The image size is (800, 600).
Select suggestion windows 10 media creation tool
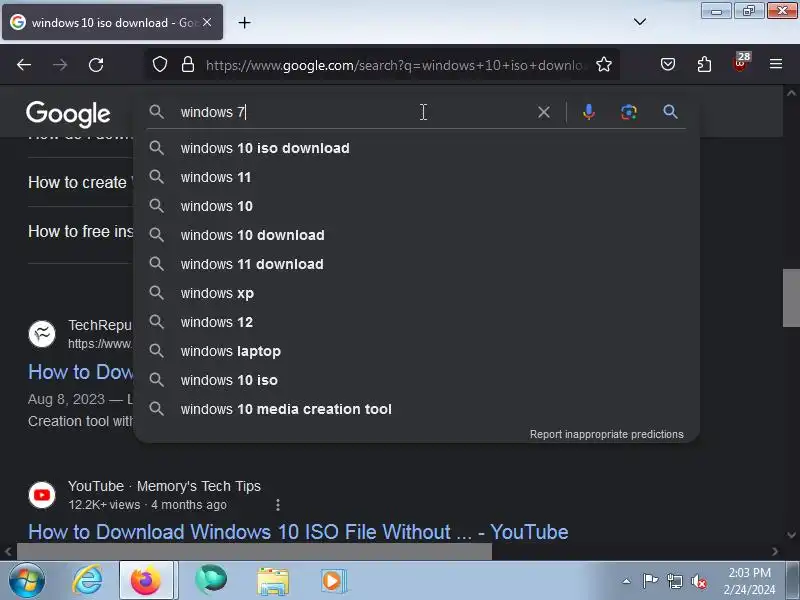(x=416, y=409)
